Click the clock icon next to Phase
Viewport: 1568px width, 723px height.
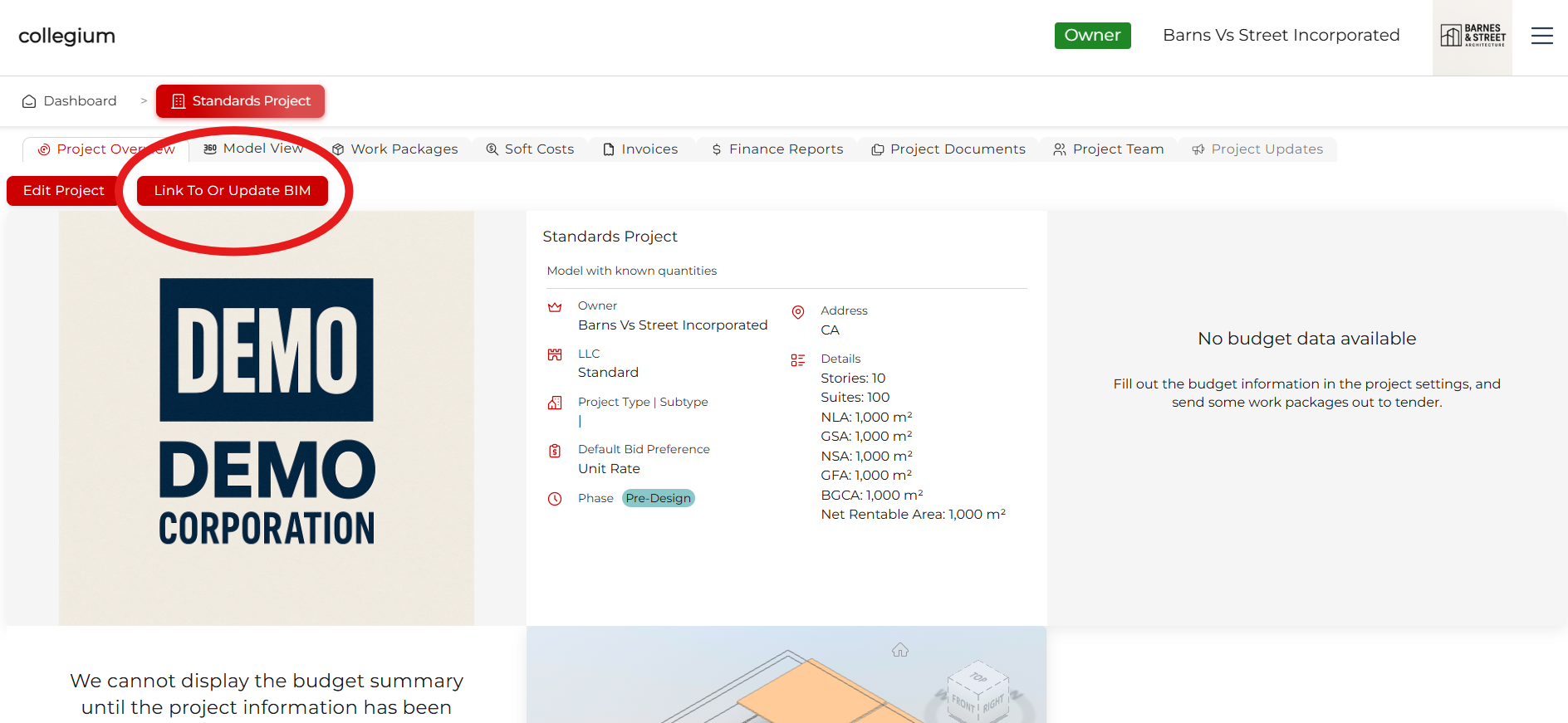[555, 499]
